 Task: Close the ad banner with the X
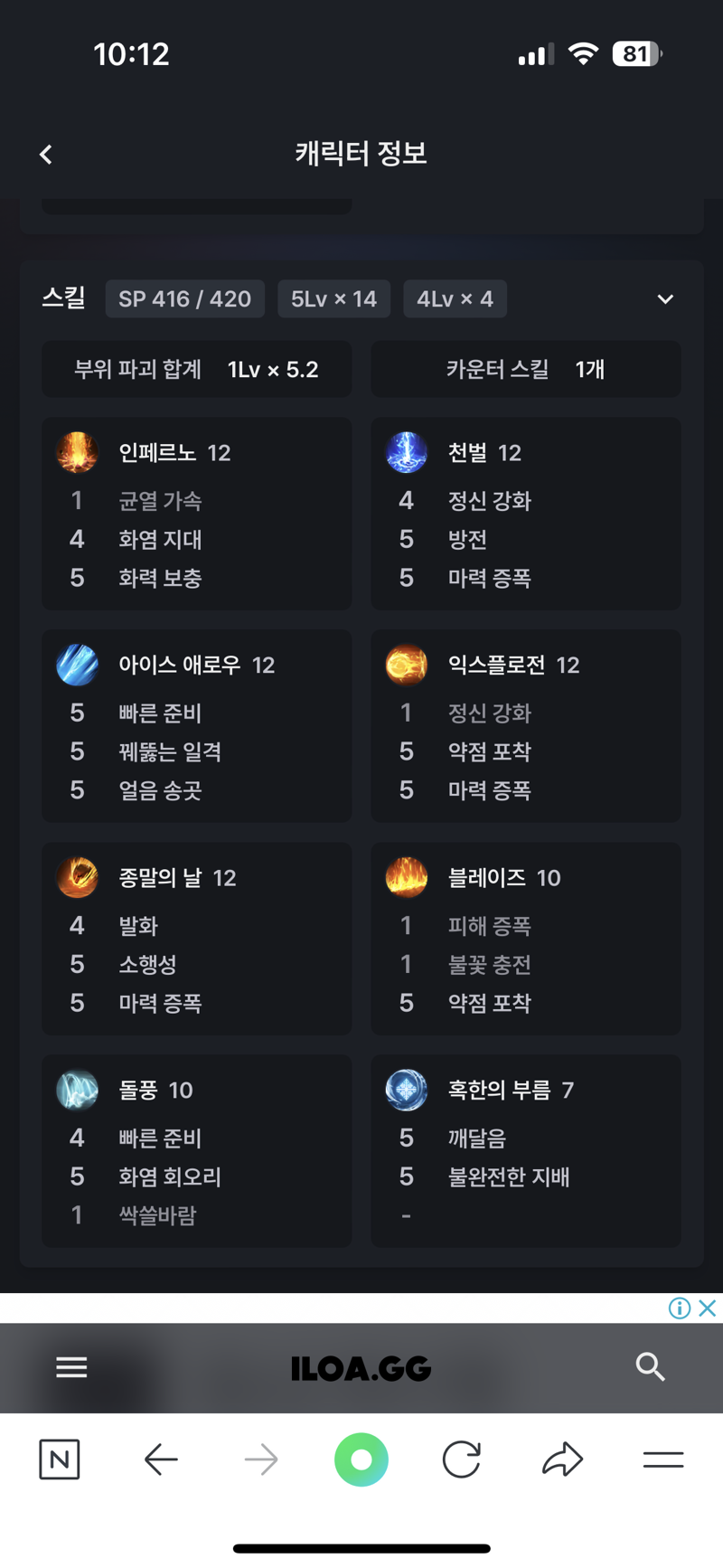point(708,1308)
